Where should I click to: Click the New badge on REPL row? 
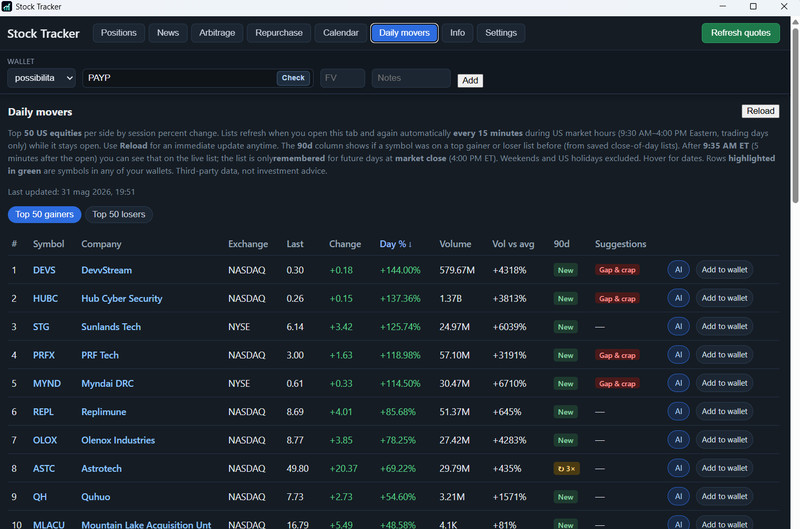[565, 412]
